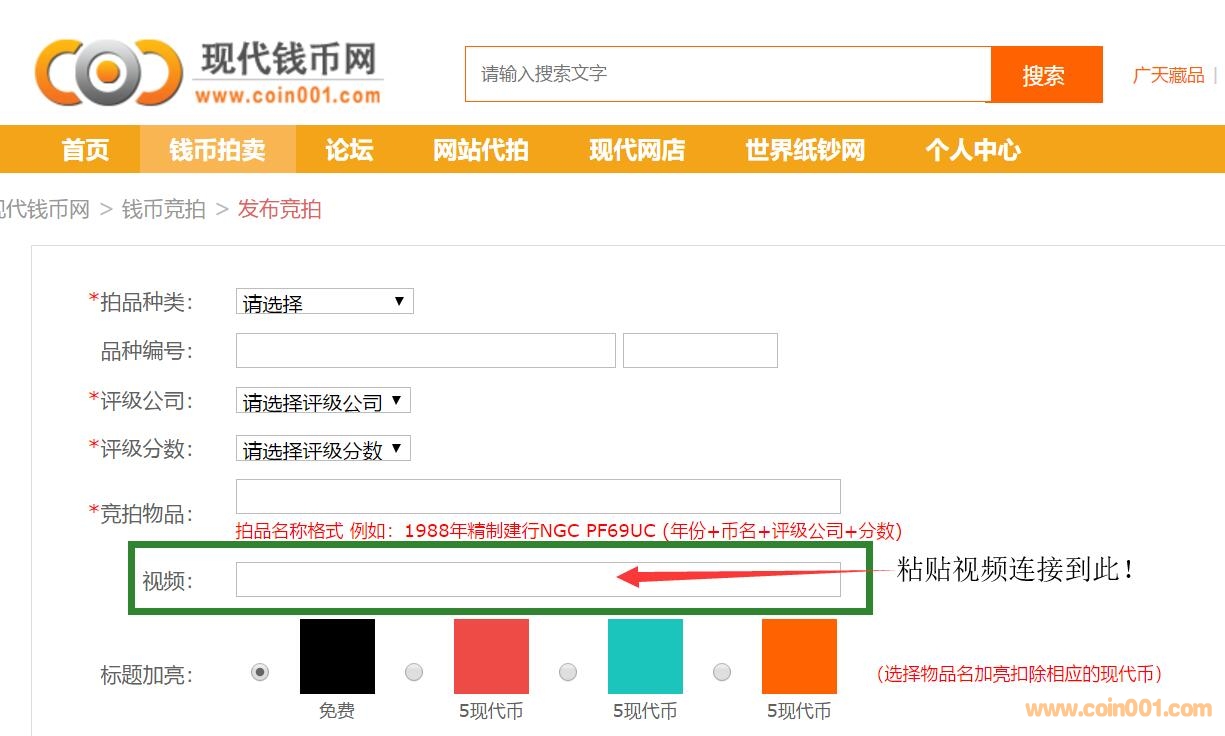Image resolution: width=1225 pixels, height=736 pixels.
Task: Open the 论坛 navigation item
Action: pyautogui.click(x=349, y=150)
